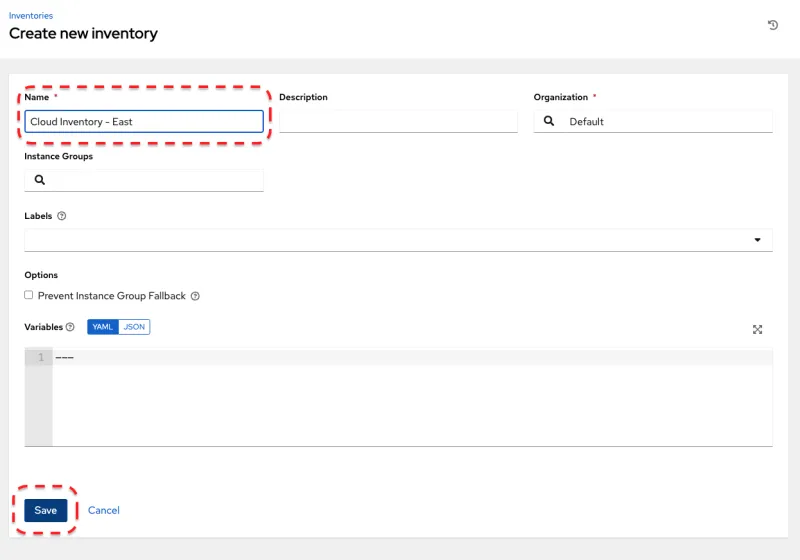Expand the Variables editor to fullscreen
Screen dimensions: 800x560
pyautogui.click(x=757, y=329)
